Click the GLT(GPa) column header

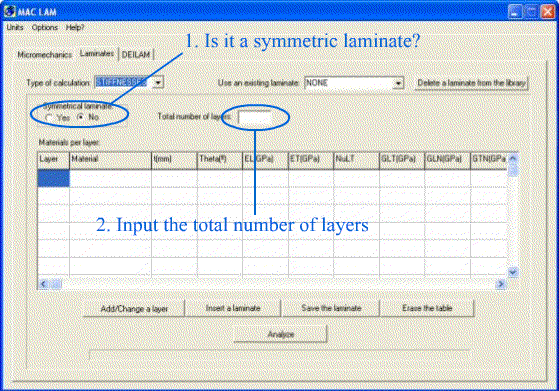(402, 160)
